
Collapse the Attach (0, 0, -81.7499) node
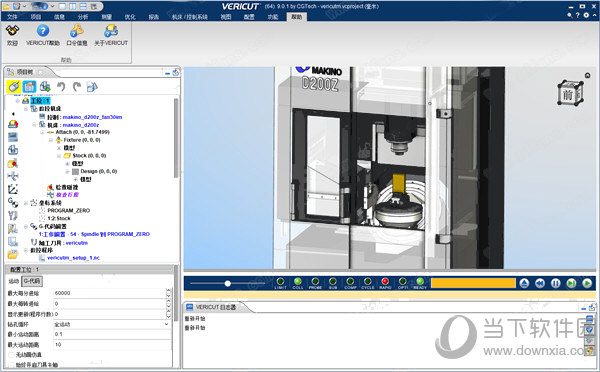42,132
